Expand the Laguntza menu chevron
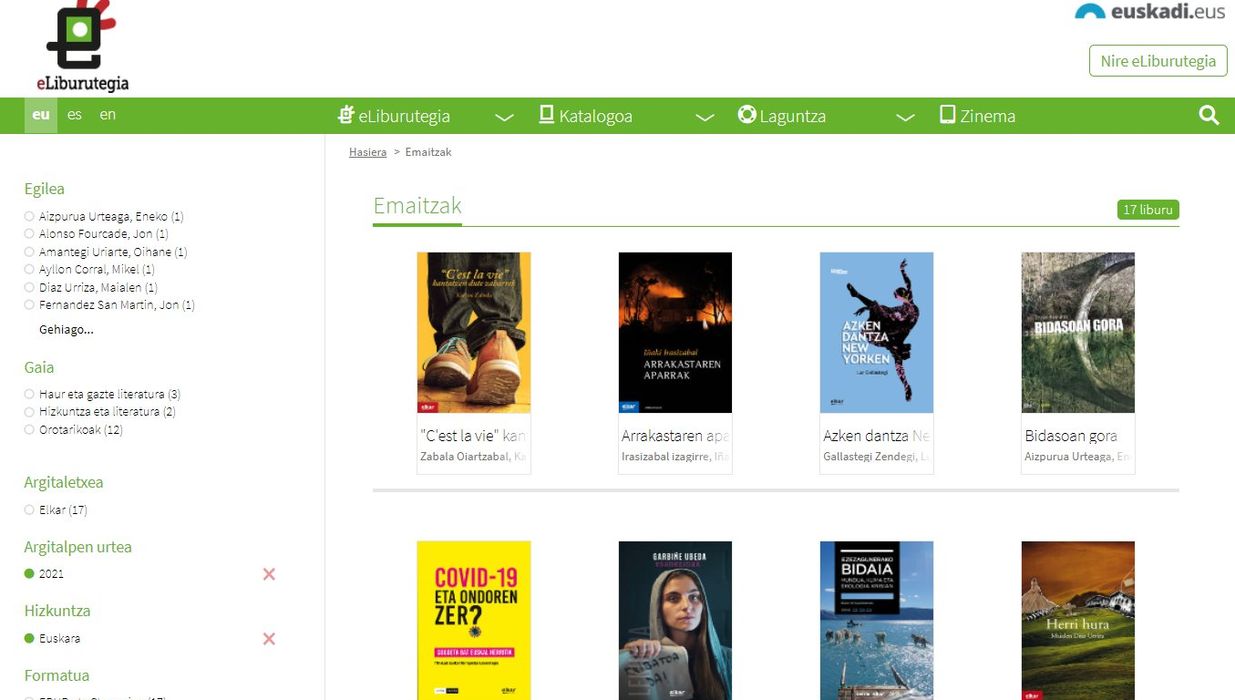 pos(905,117)
